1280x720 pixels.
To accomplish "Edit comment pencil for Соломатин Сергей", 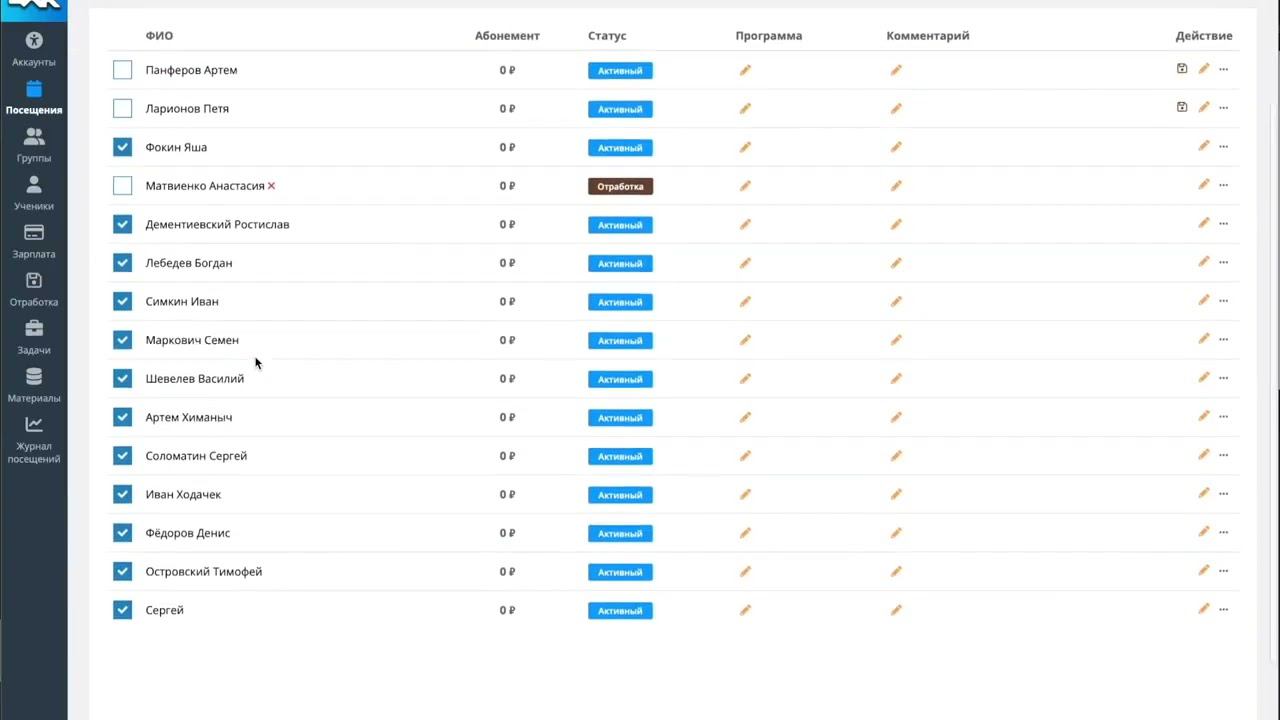I will [x=896, y=456].
